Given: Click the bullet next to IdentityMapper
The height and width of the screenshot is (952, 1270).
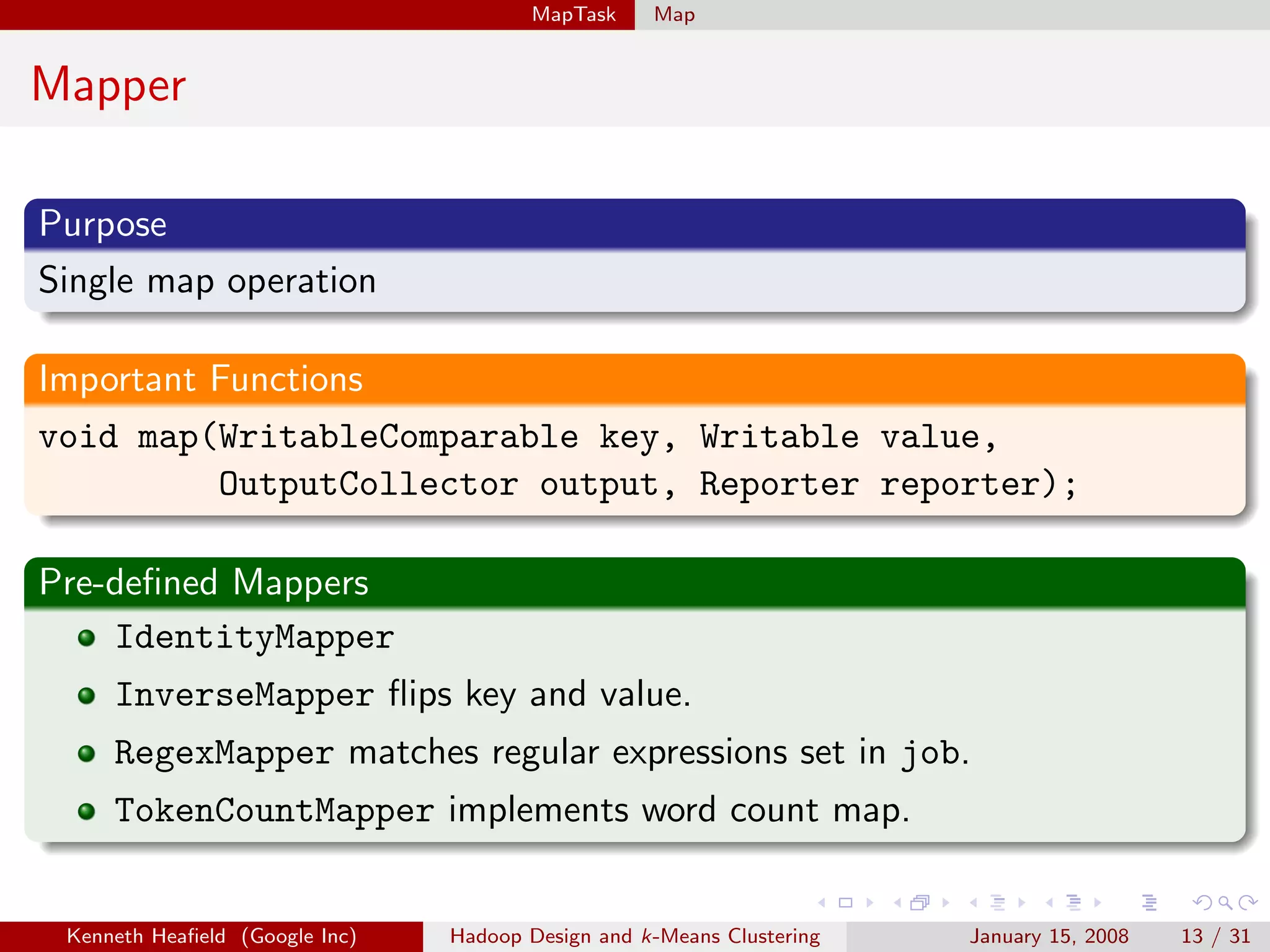Looking at the screenshot, I should (87, 638).
